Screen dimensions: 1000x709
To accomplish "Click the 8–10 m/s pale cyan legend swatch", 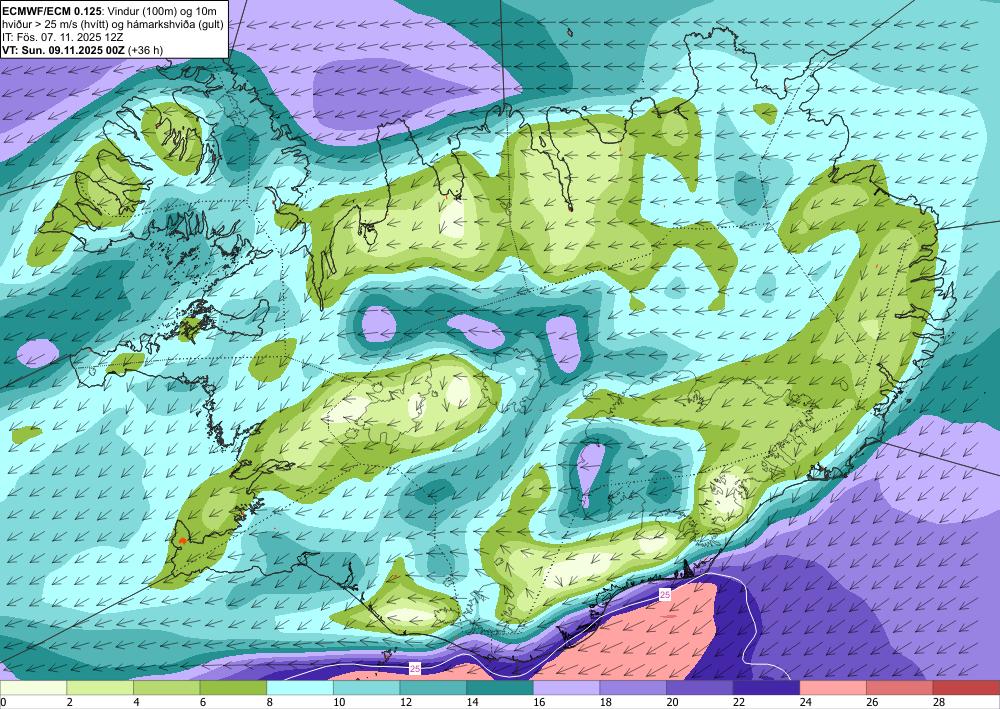I will pyautogui.click(x=300, y=688).
